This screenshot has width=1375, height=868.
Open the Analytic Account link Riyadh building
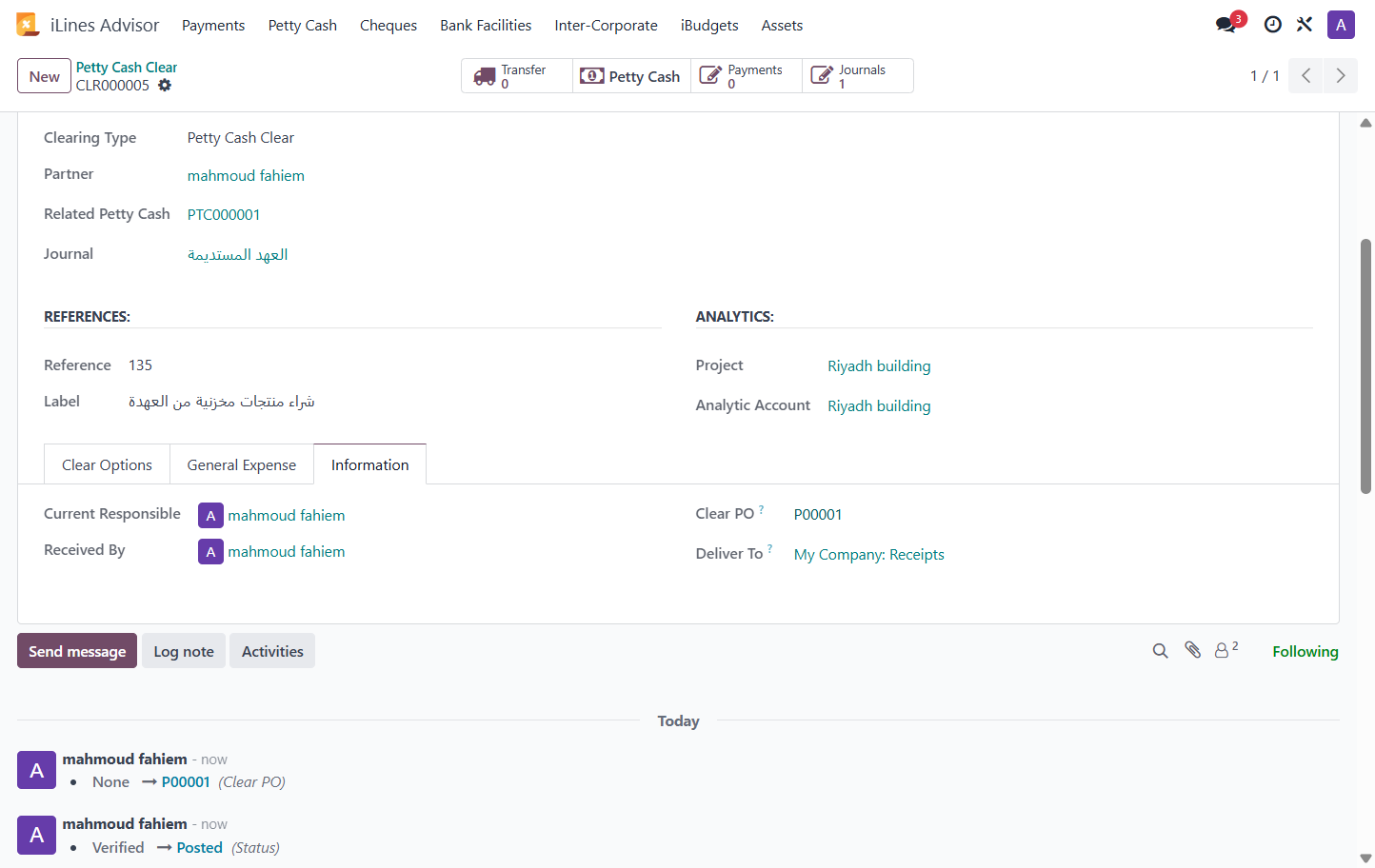[879, 406]
